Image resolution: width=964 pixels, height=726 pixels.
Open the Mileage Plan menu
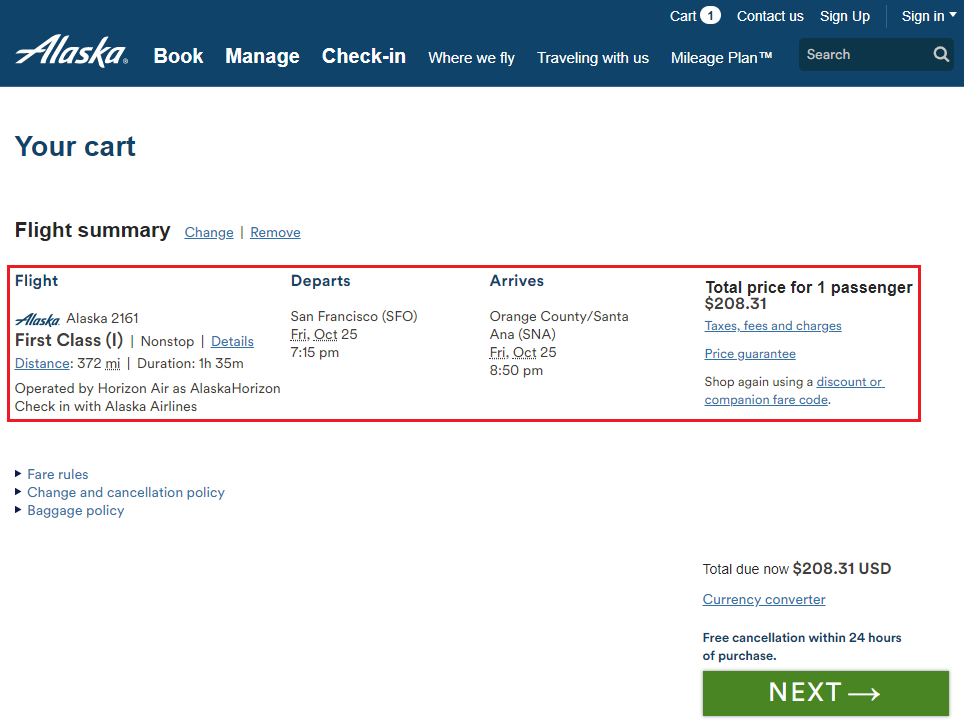[722, 58]
